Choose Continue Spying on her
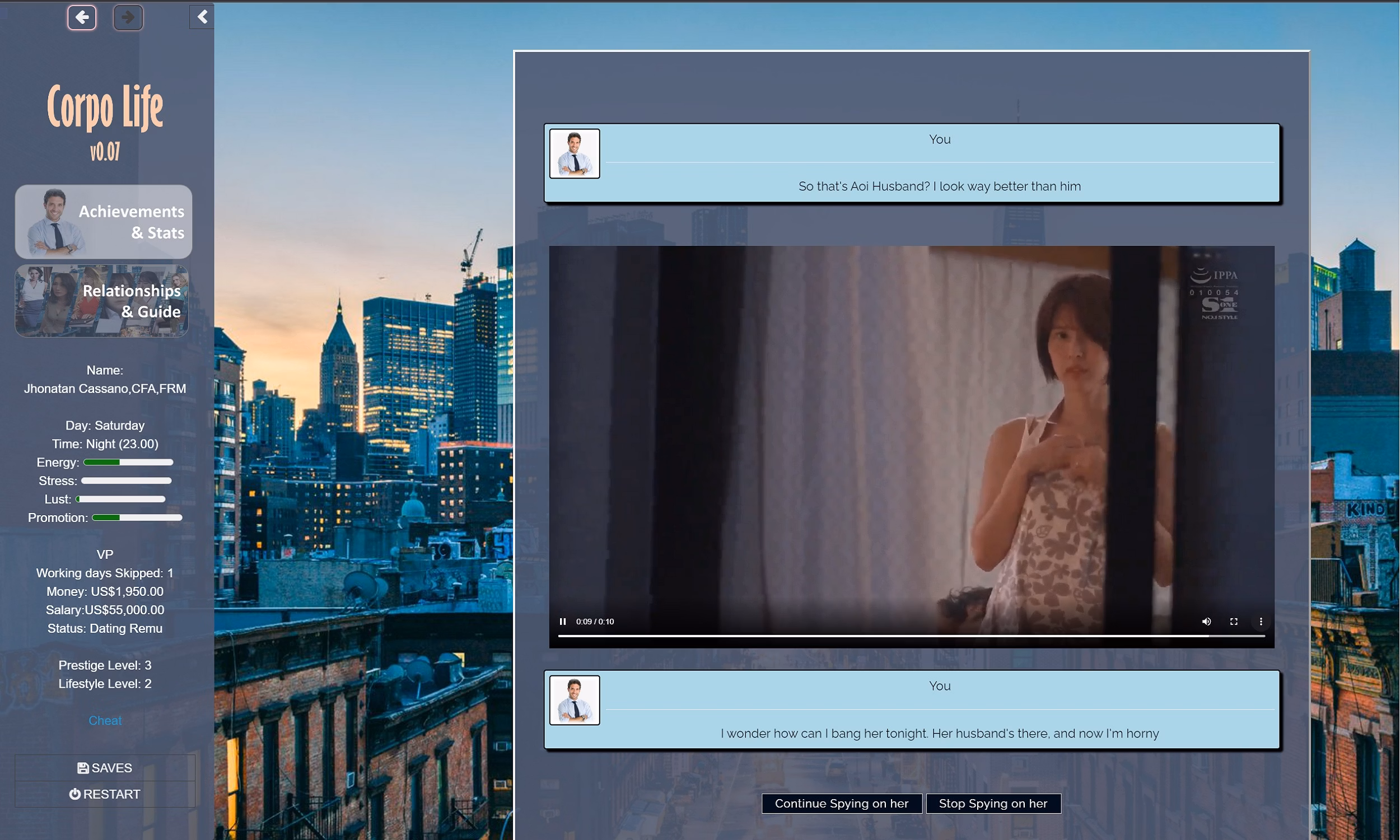 coord(841,803)
